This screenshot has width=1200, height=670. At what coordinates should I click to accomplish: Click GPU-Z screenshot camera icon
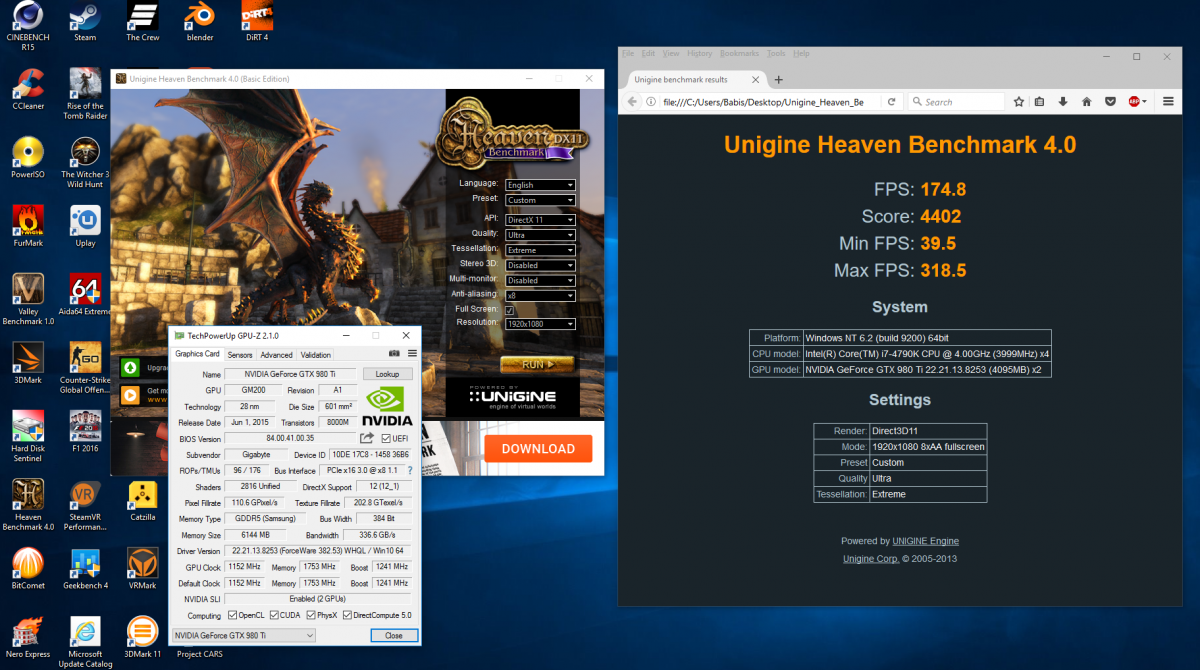coord(394,354)
